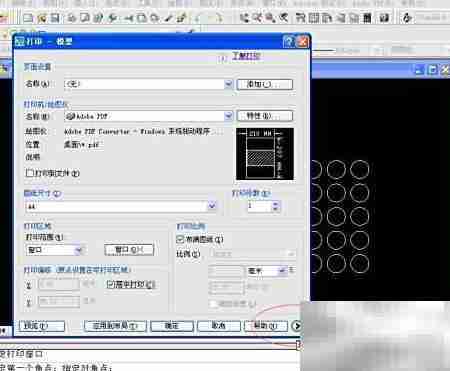
Task: Open the QuickCalc calculator icon
Action: click(367, 18)
